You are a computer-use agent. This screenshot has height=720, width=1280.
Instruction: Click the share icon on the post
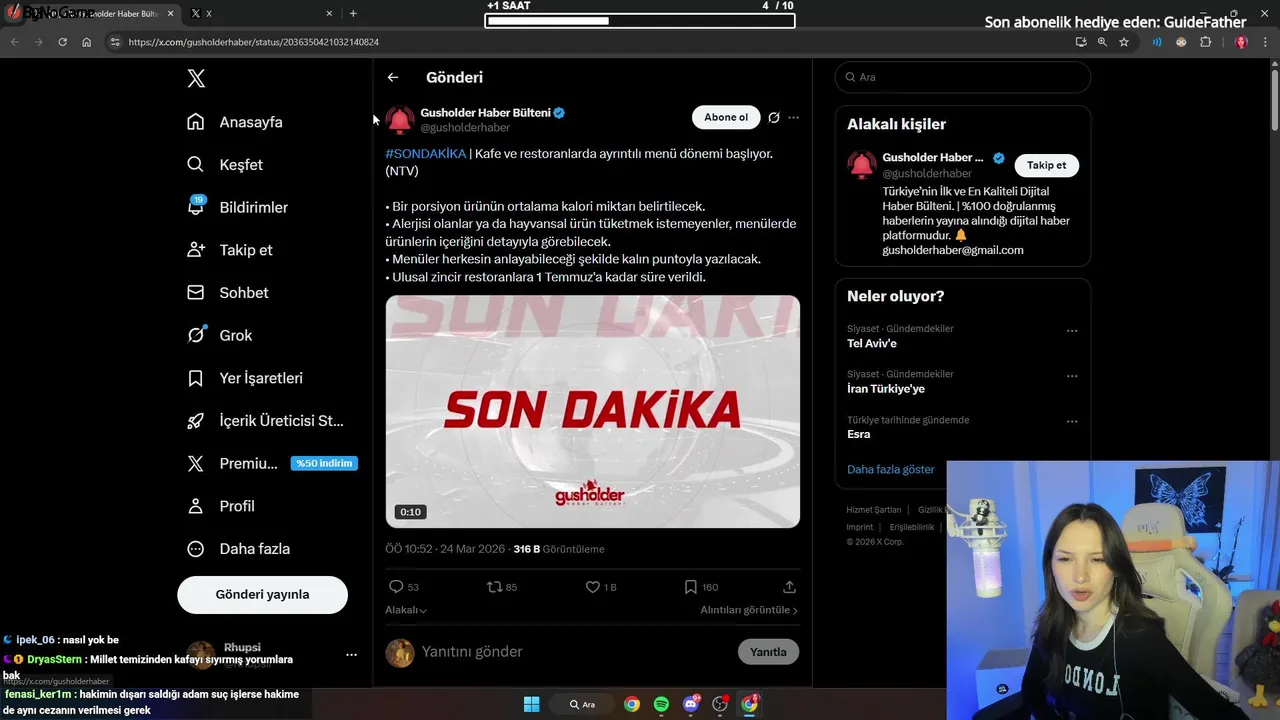tap(789, 587)
